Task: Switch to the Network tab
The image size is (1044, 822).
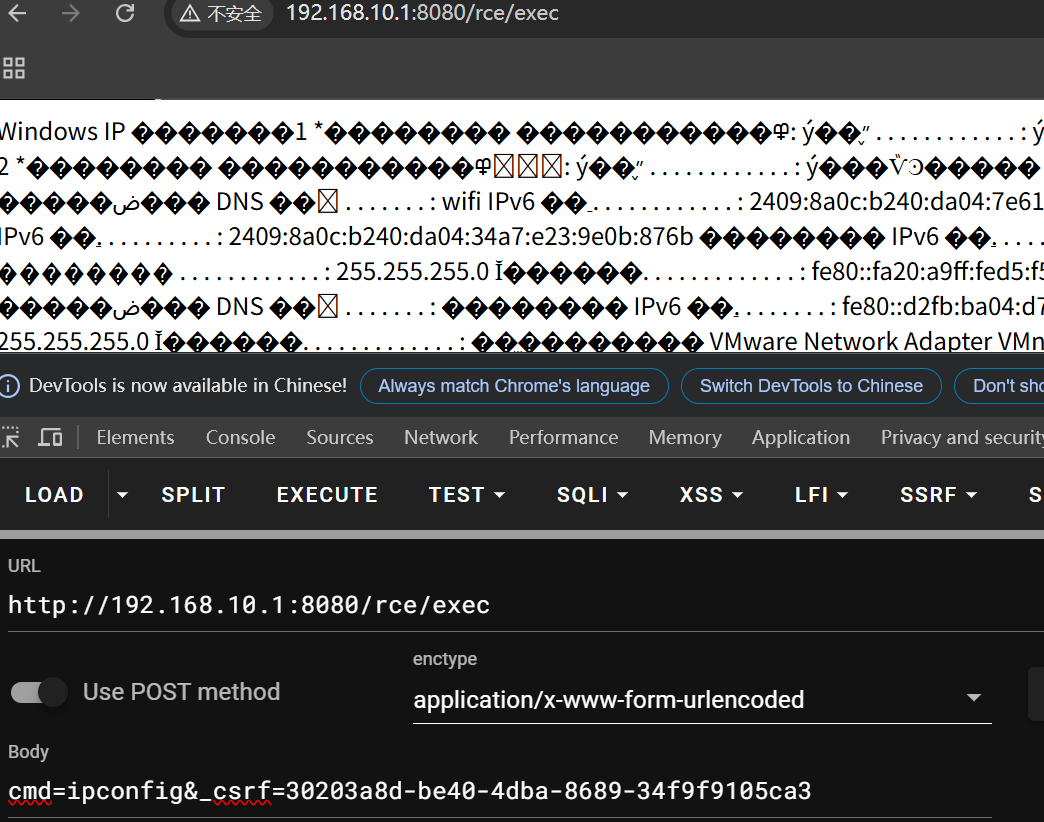Action: point(441,437)
